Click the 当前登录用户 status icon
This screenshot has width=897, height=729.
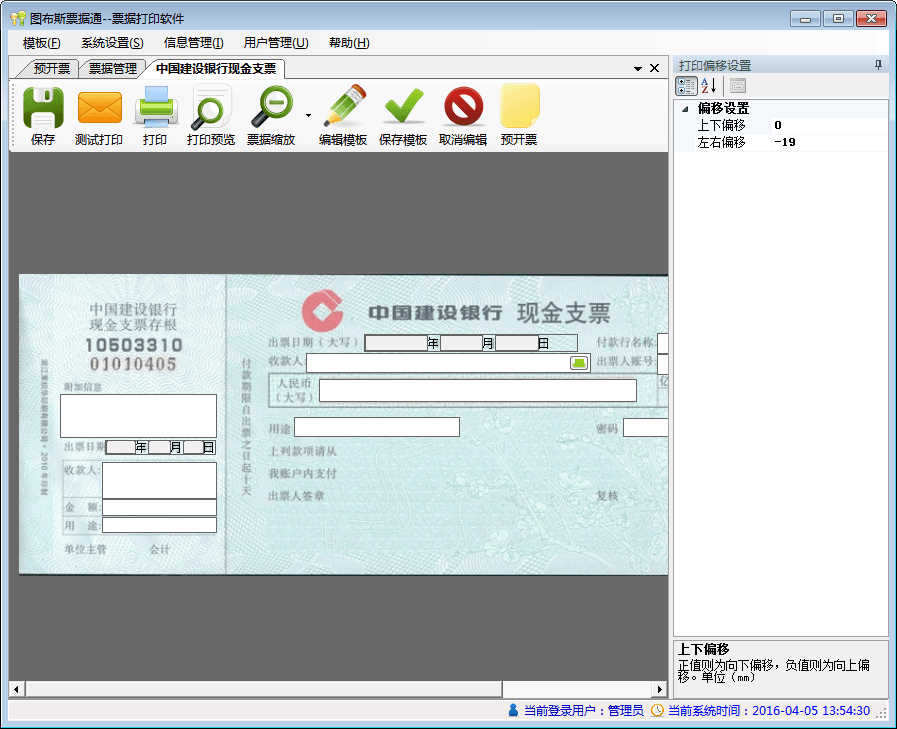tap(513, 711)
